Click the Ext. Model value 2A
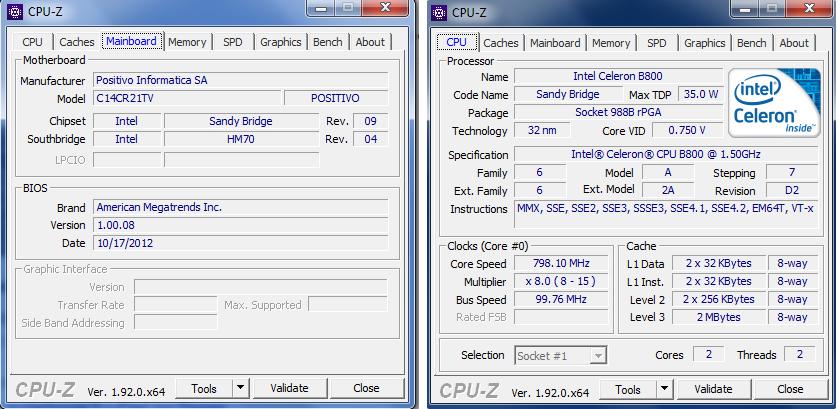Image resolution: width=838 pixels, height=409 pixels. 668,190
